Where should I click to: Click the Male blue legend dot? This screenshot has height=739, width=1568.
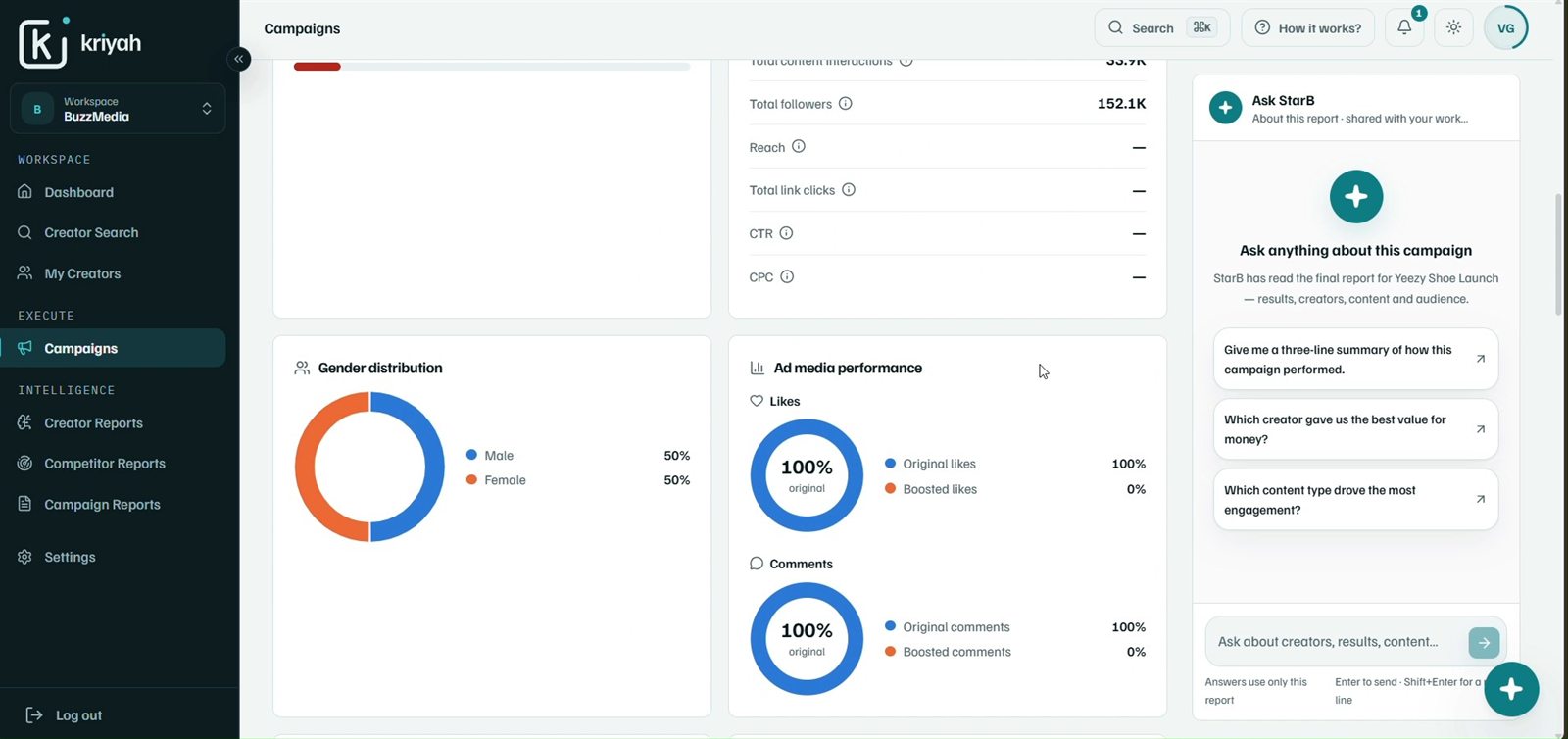coord(471,455)
